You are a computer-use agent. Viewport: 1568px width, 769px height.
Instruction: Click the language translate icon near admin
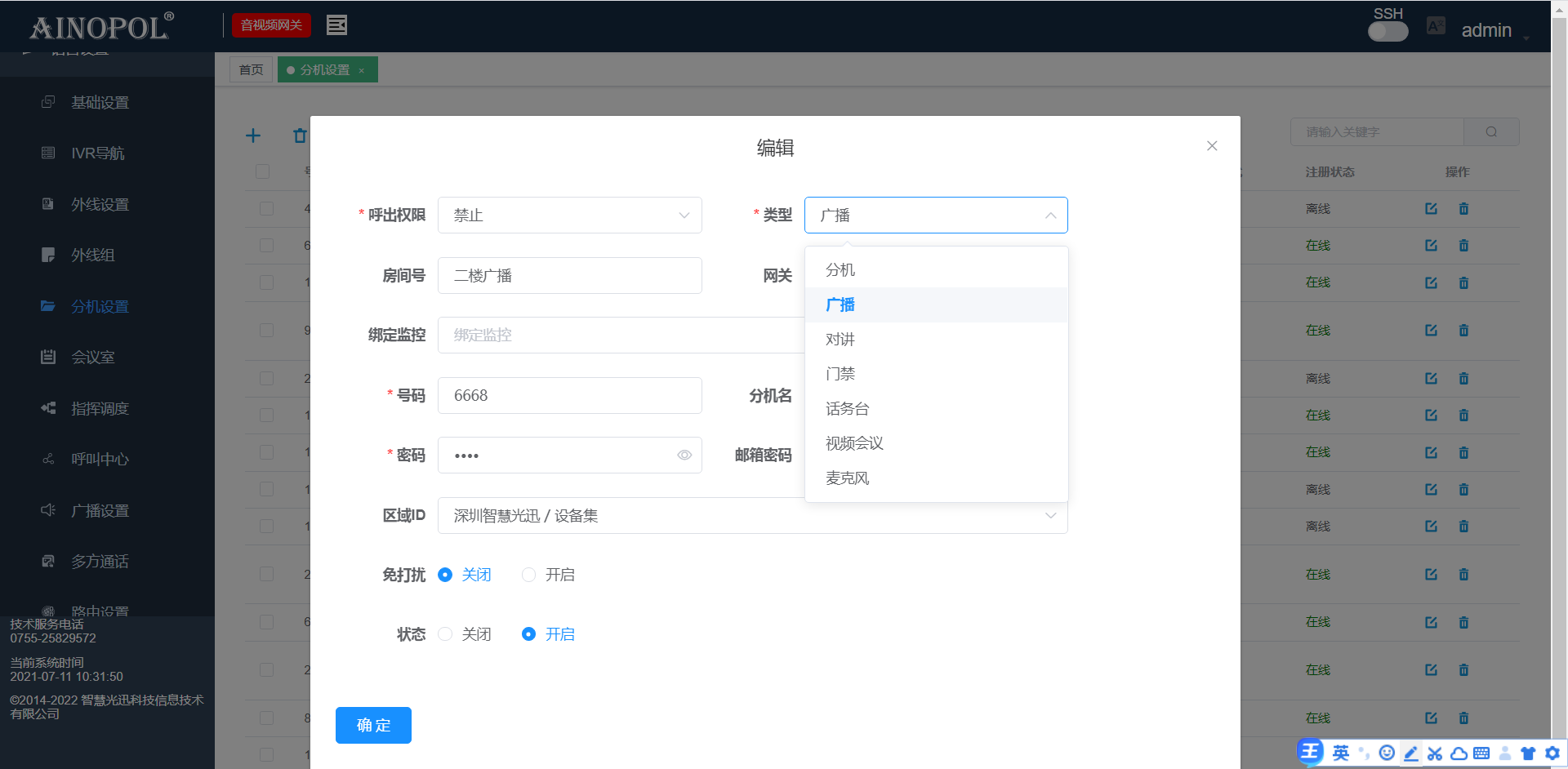click(1436, 26)
